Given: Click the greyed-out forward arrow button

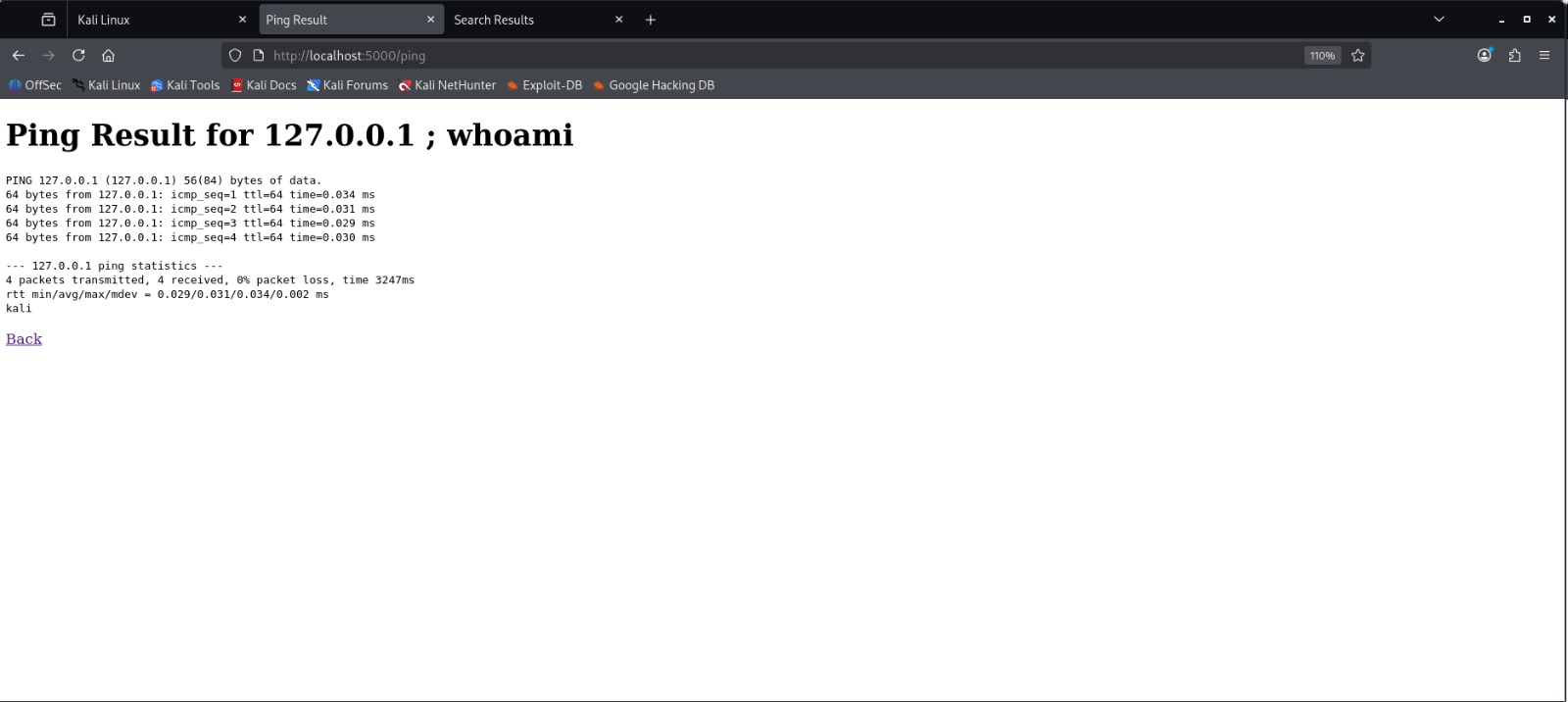Looking at the screenshot, I should (48, 56).
